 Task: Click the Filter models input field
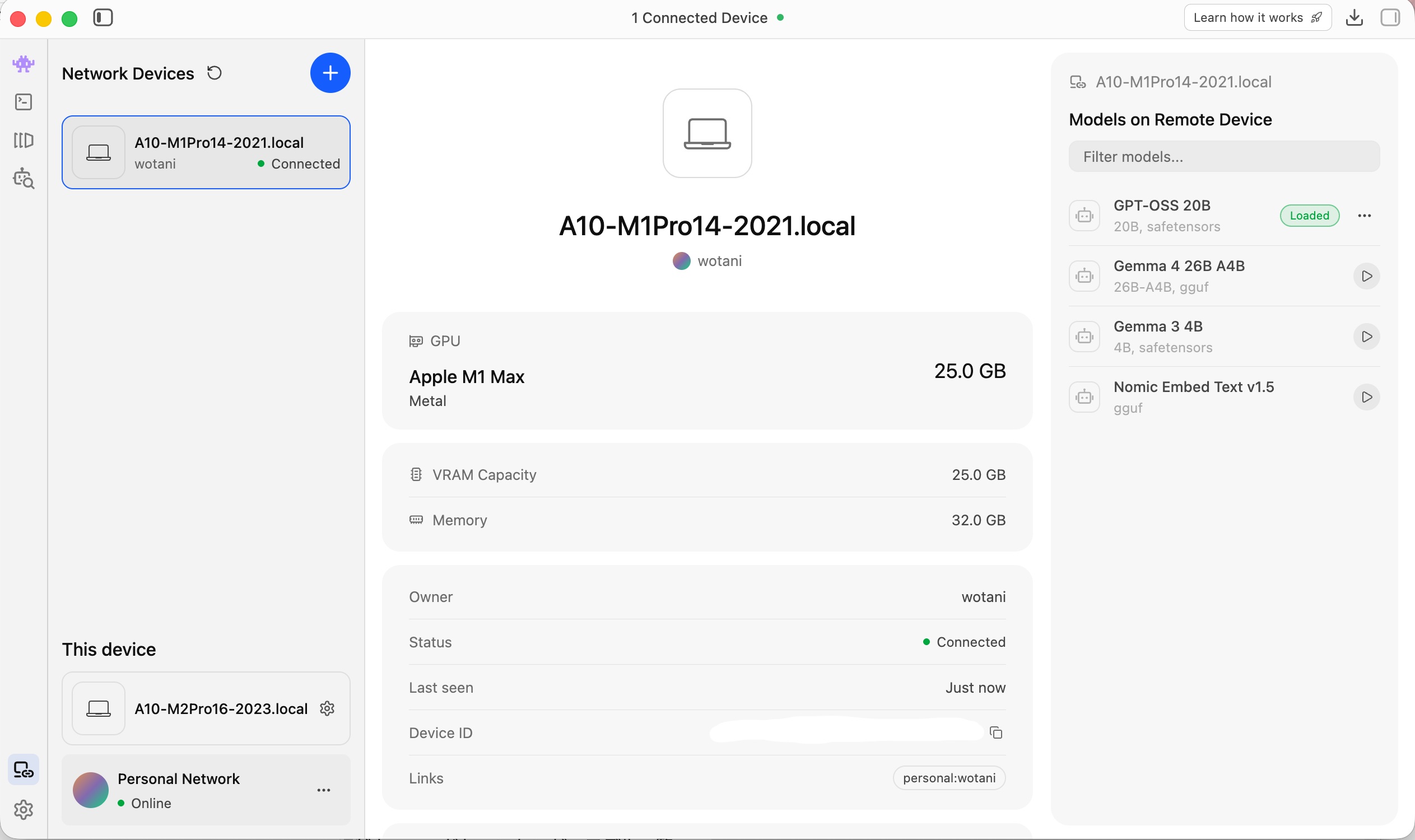1223,157
